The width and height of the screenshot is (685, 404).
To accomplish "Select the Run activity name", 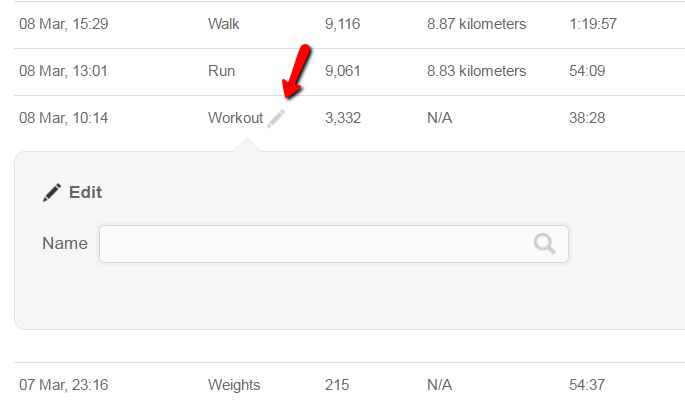I will pyautogui.click(x=222, y=71).
